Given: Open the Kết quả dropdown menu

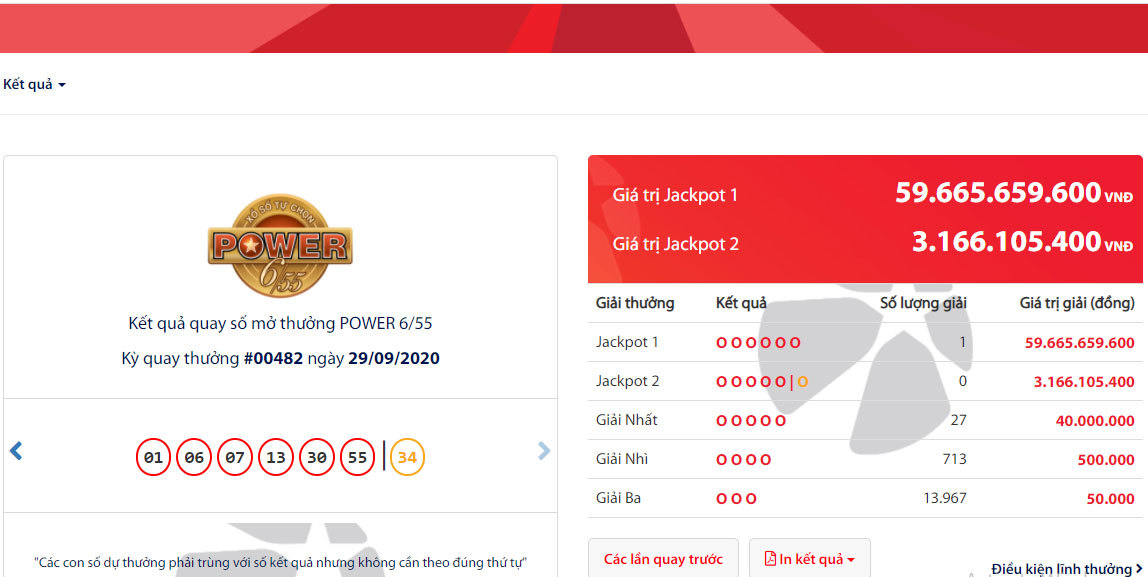Looking at the screenshot, I should click(x=34, y=85).
